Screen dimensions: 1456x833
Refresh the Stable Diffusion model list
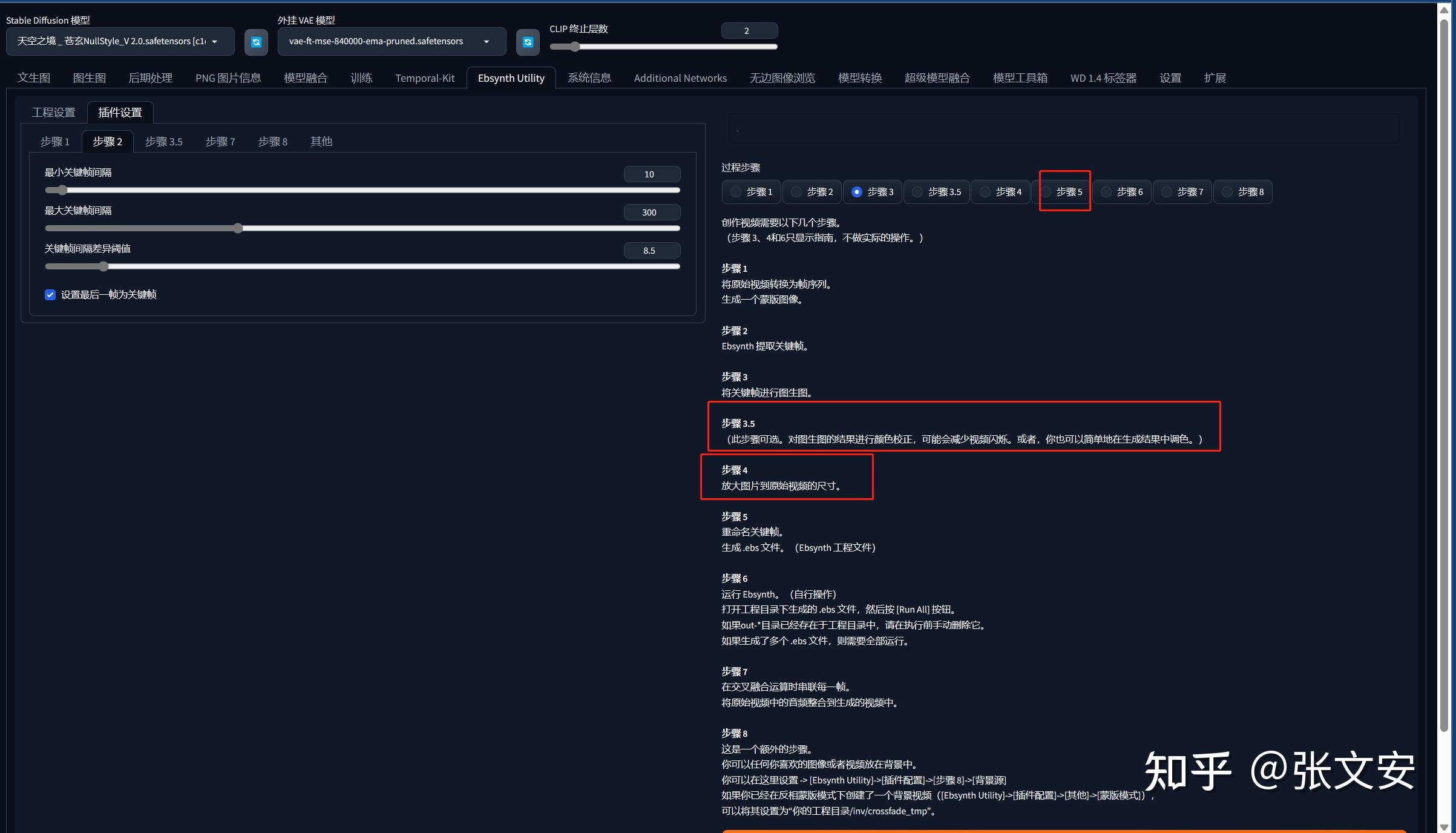click(x=256, y=42)
